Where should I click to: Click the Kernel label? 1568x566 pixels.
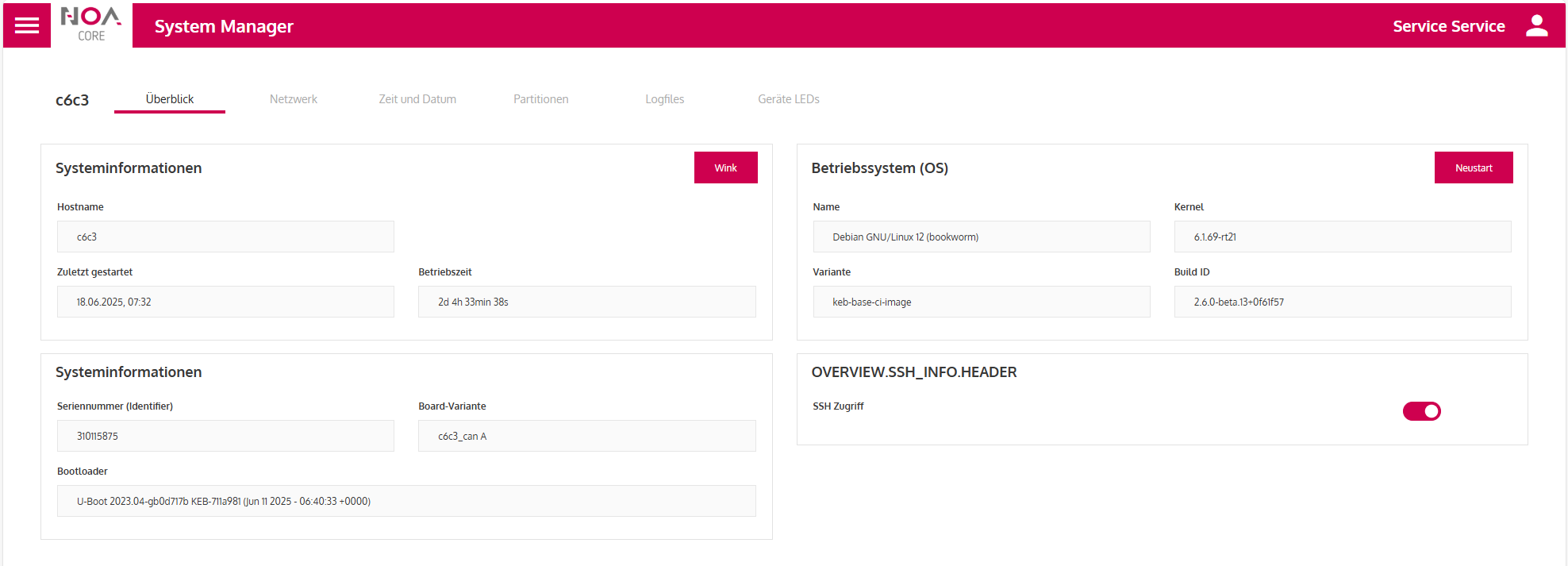(1189, 206)
